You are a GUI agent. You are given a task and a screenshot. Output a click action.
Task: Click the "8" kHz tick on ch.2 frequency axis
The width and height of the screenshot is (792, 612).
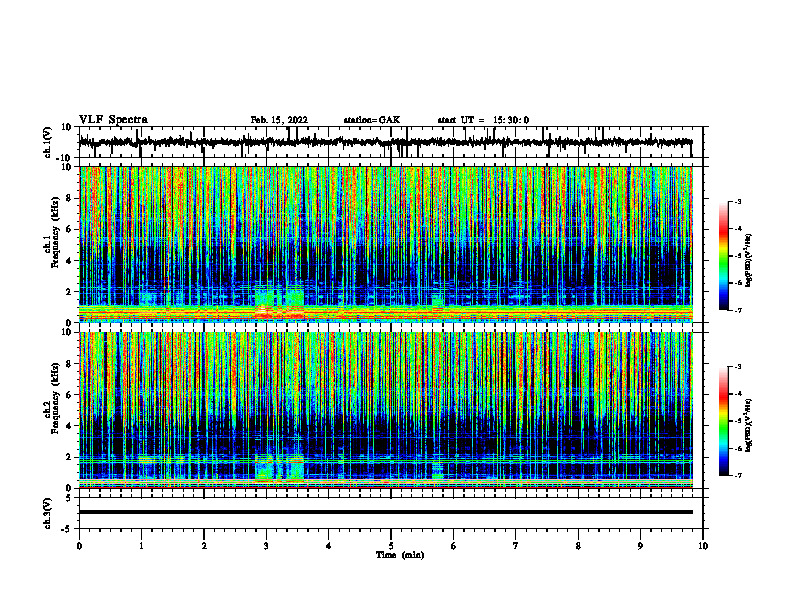click(x=70, y=364)
